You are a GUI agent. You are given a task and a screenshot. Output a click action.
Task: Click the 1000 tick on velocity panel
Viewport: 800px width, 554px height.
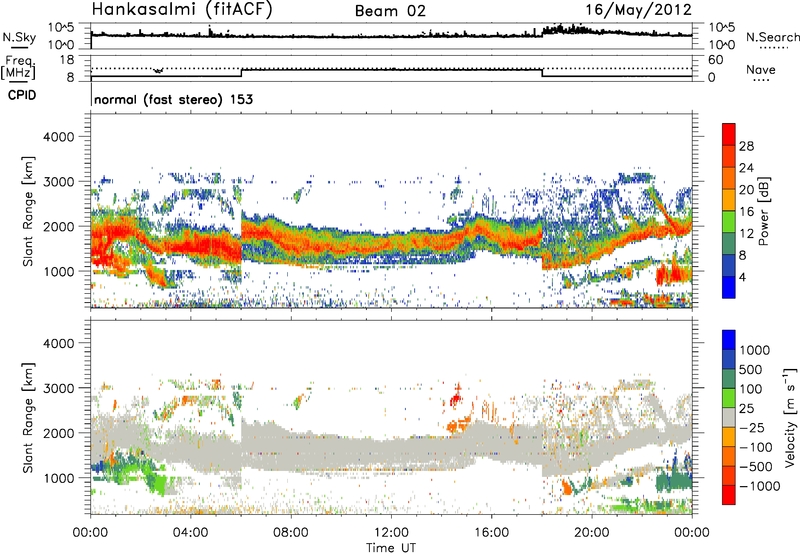[59, 478]
